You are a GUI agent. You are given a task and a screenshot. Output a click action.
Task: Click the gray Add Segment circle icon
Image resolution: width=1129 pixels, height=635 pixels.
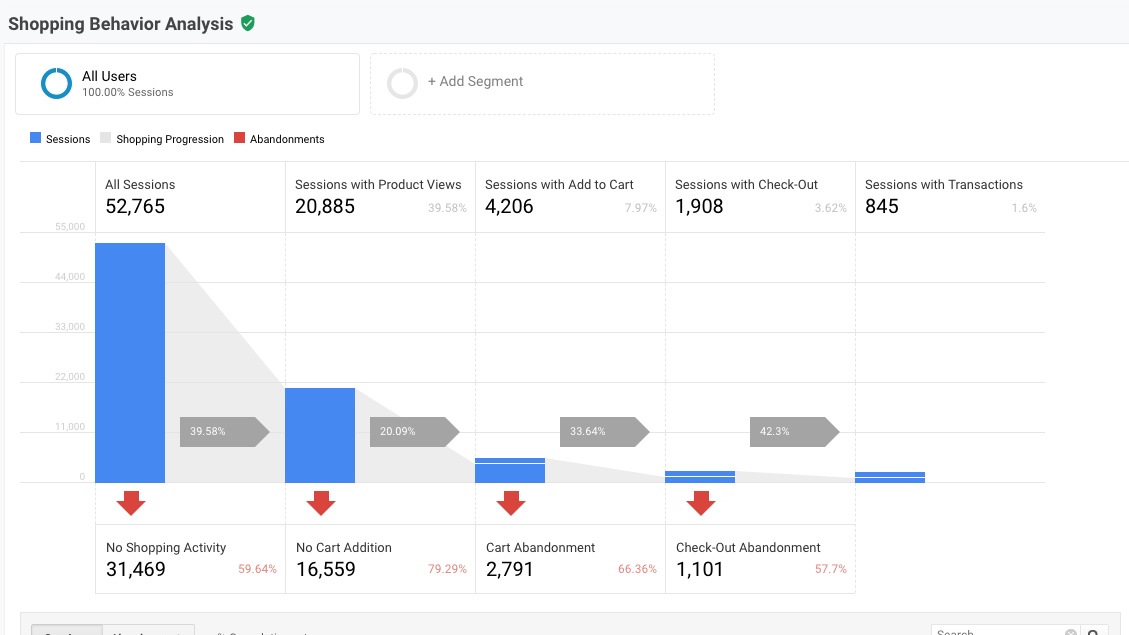pos(402,83)
